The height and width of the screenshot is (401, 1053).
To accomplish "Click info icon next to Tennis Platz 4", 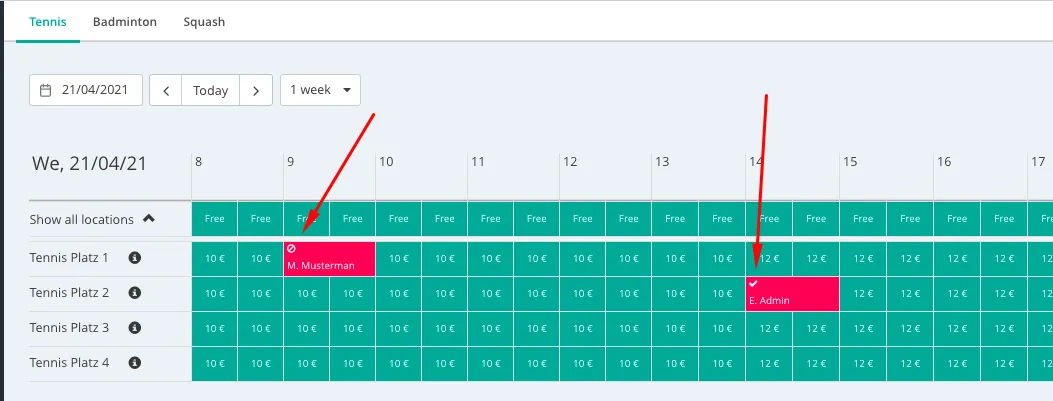I will point(135,363).
